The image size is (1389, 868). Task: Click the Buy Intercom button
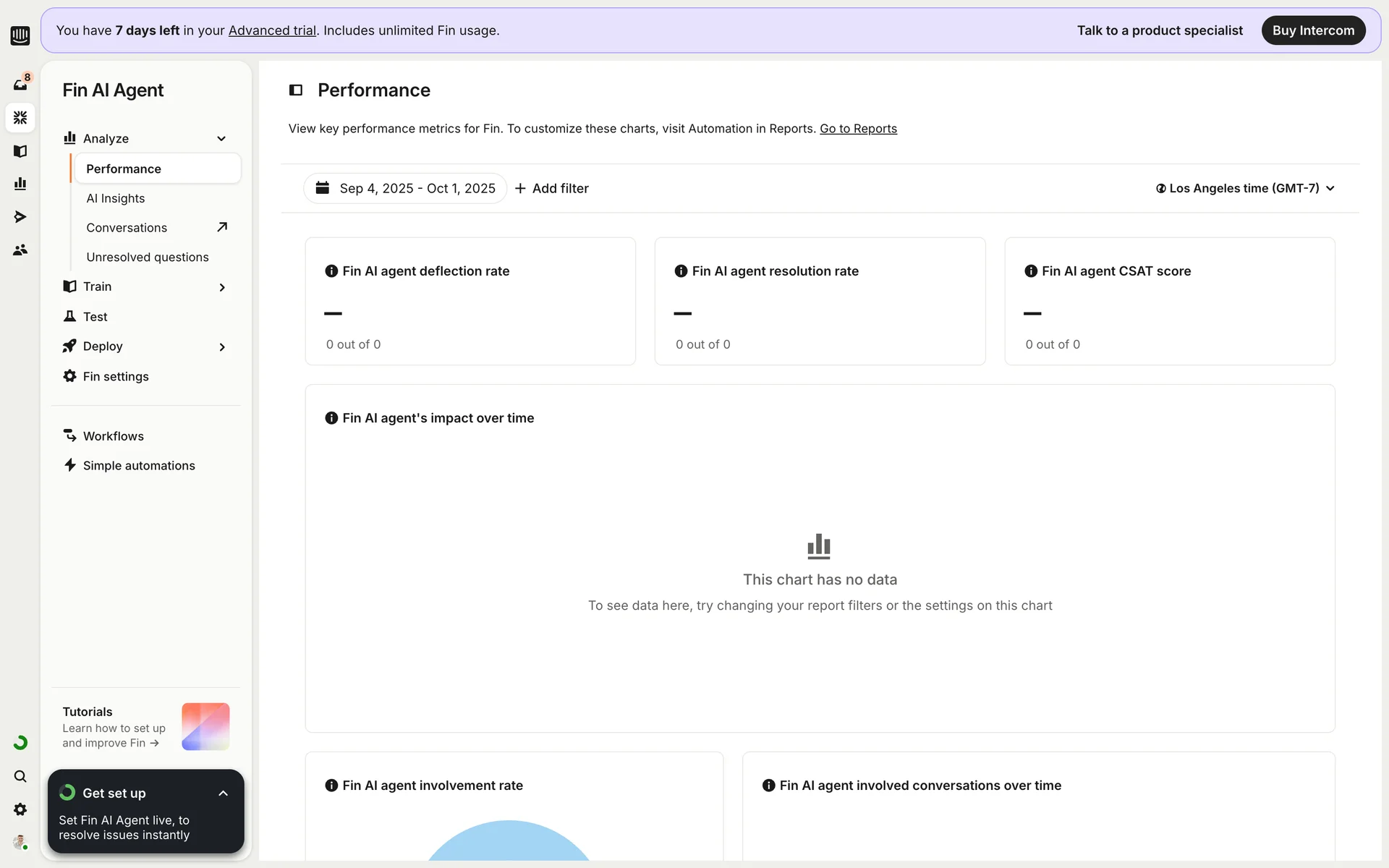1313,30
